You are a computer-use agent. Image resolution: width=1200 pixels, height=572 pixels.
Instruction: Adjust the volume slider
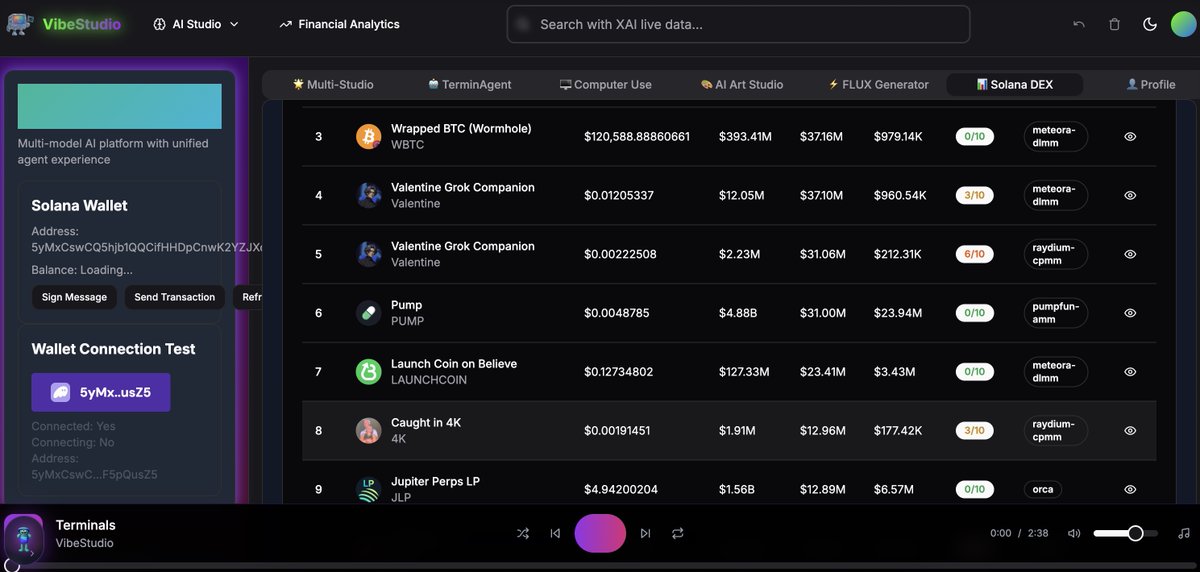coord(1125,533)
